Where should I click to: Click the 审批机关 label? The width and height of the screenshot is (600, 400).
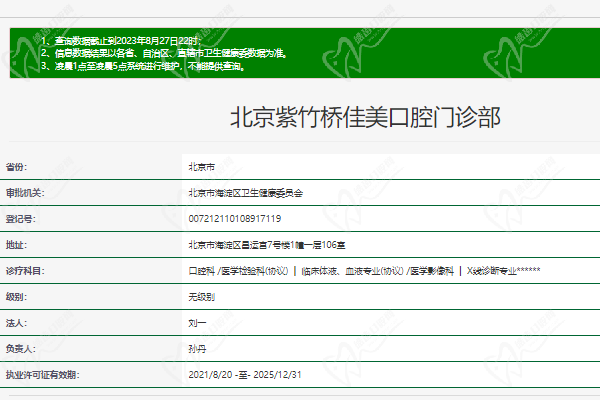click(x=25, y=193)
